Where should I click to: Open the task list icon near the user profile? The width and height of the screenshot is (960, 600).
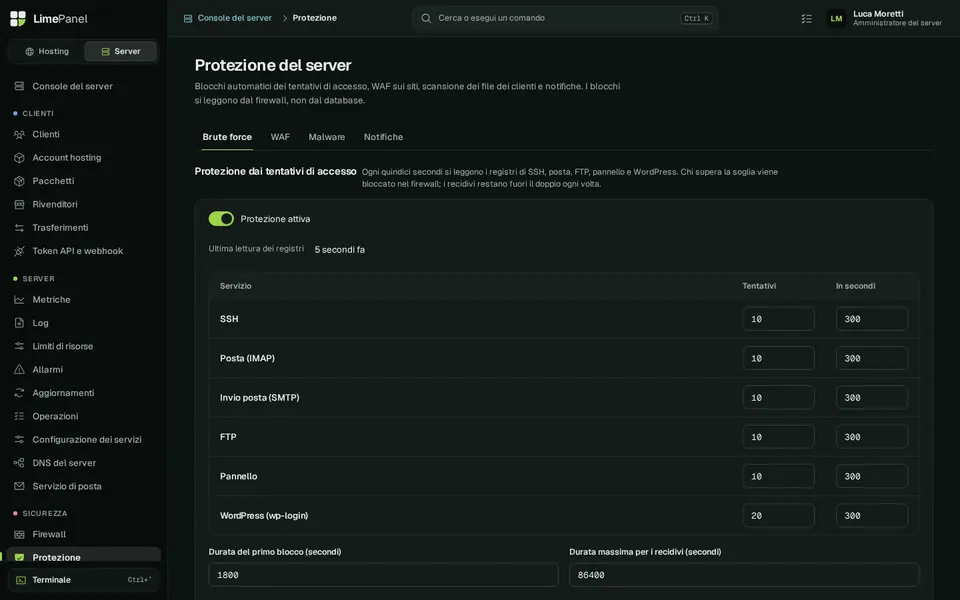pyautogui.click(x=806, y=18)
